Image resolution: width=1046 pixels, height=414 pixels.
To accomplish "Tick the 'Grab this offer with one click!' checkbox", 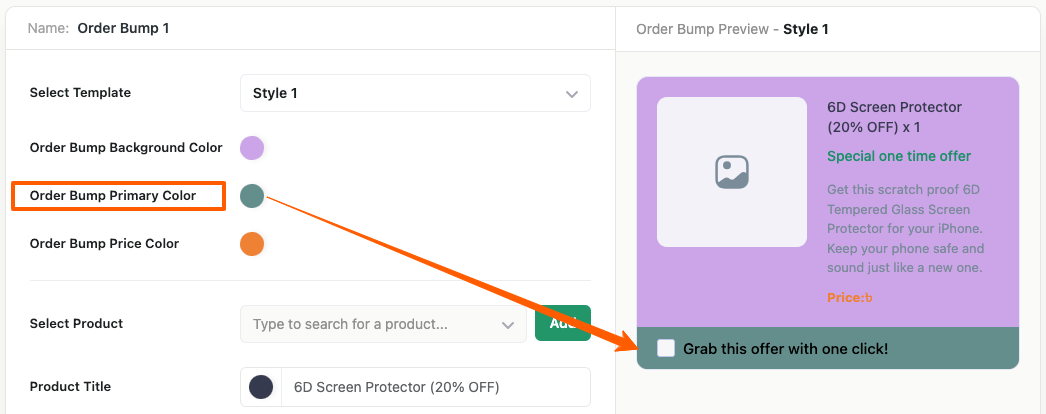I will (x=666, y=349).
